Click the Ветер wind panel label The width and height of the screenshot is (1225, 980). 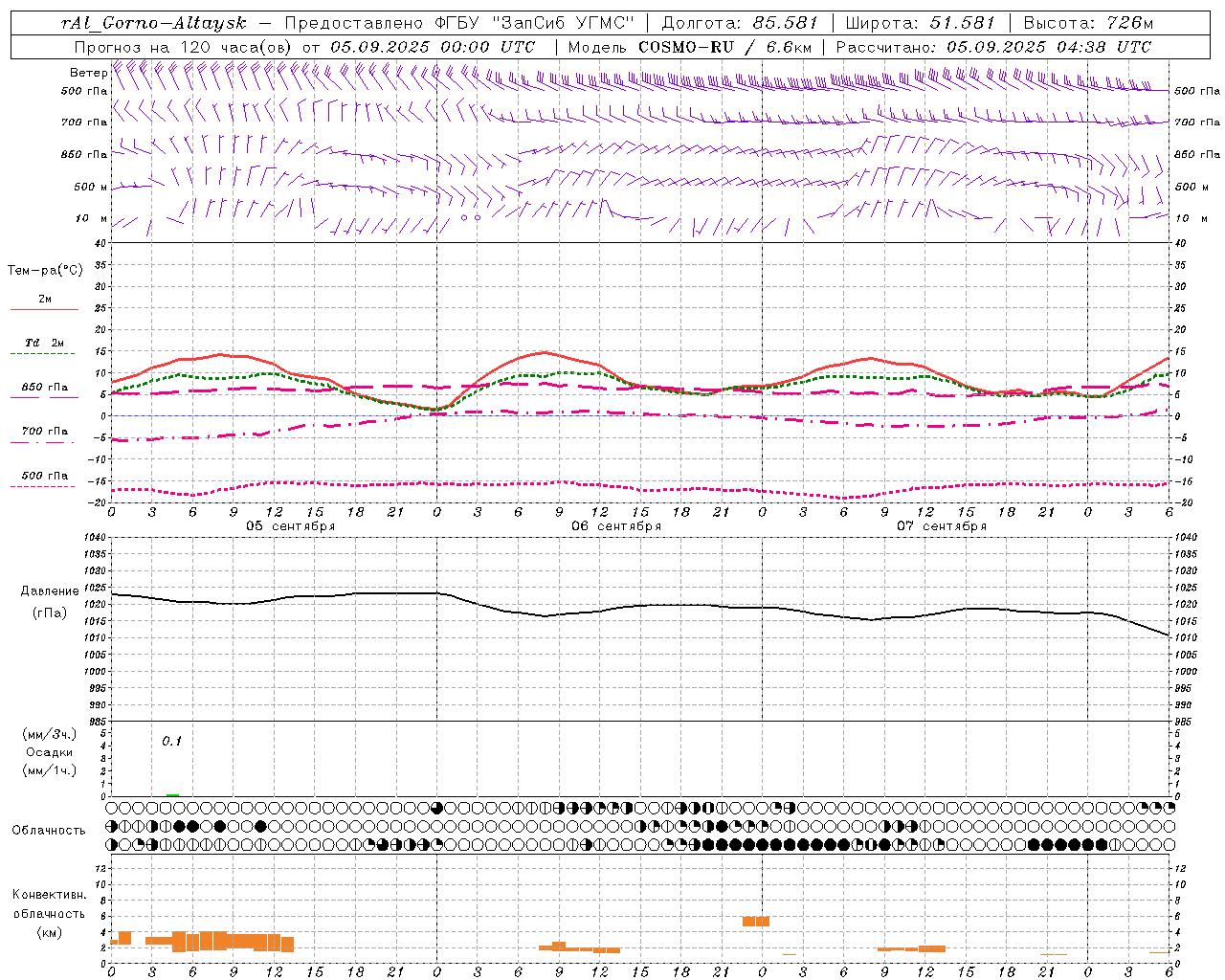[x=89, y=73]
